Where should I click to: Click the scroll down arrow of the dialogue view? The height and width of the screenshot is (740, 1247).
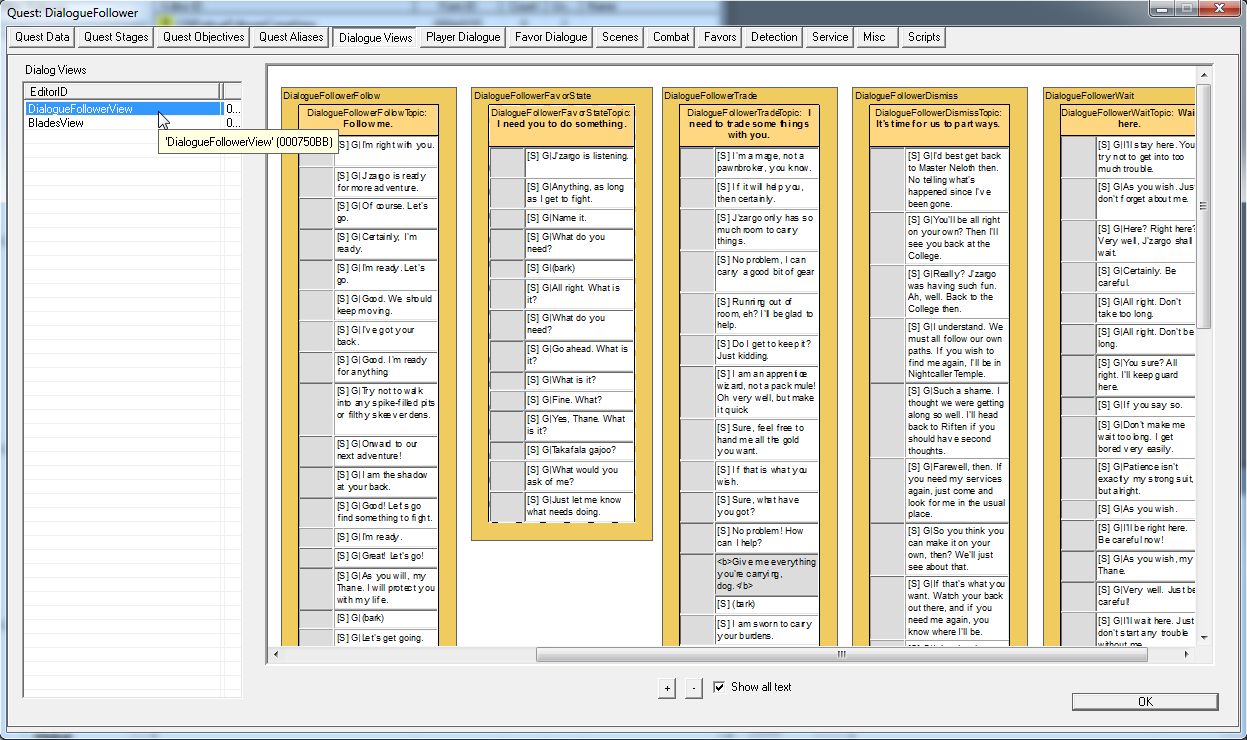(1203, 637)
